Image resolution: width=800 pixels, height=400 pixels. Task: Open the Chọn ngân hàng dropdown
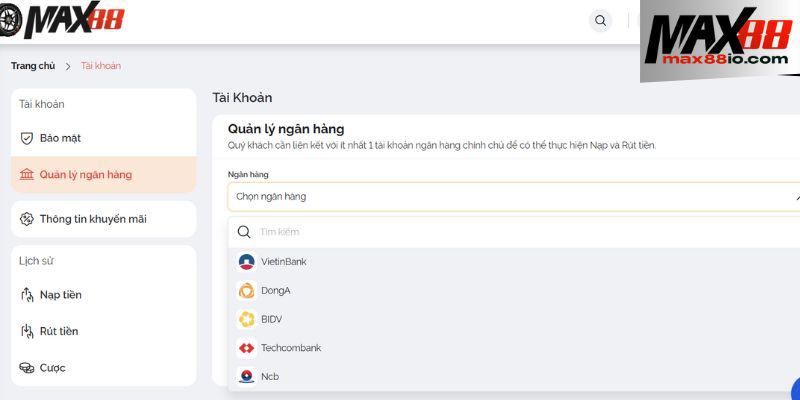[513, 196]
